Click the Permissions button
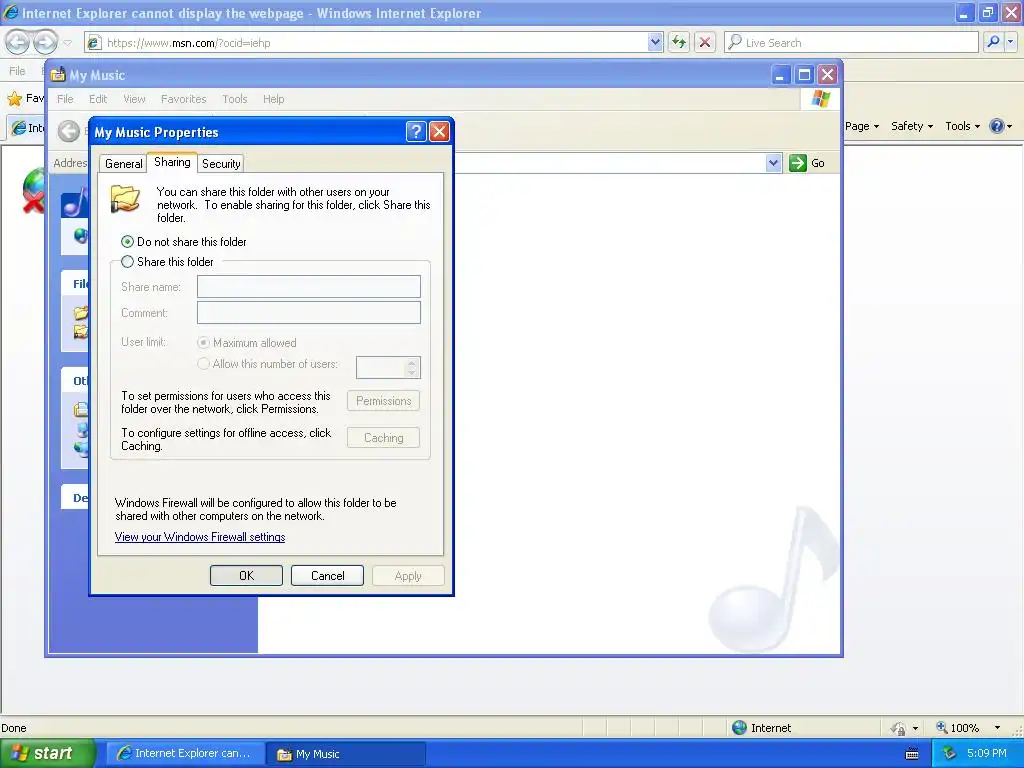Viewport: 1024px width, 768px height. pos(383,401)
